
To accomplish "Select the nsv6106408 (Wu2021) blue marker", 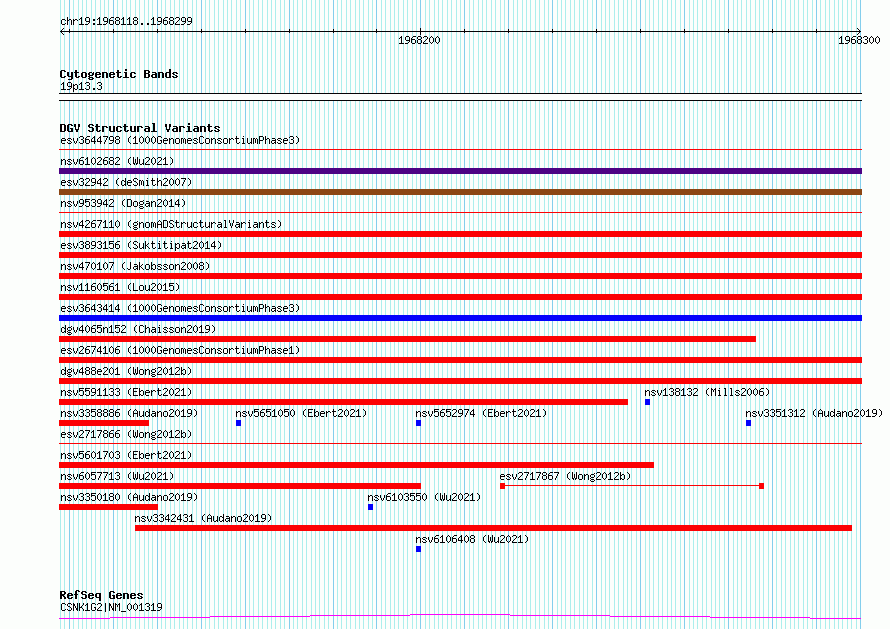I will (418, 549).
